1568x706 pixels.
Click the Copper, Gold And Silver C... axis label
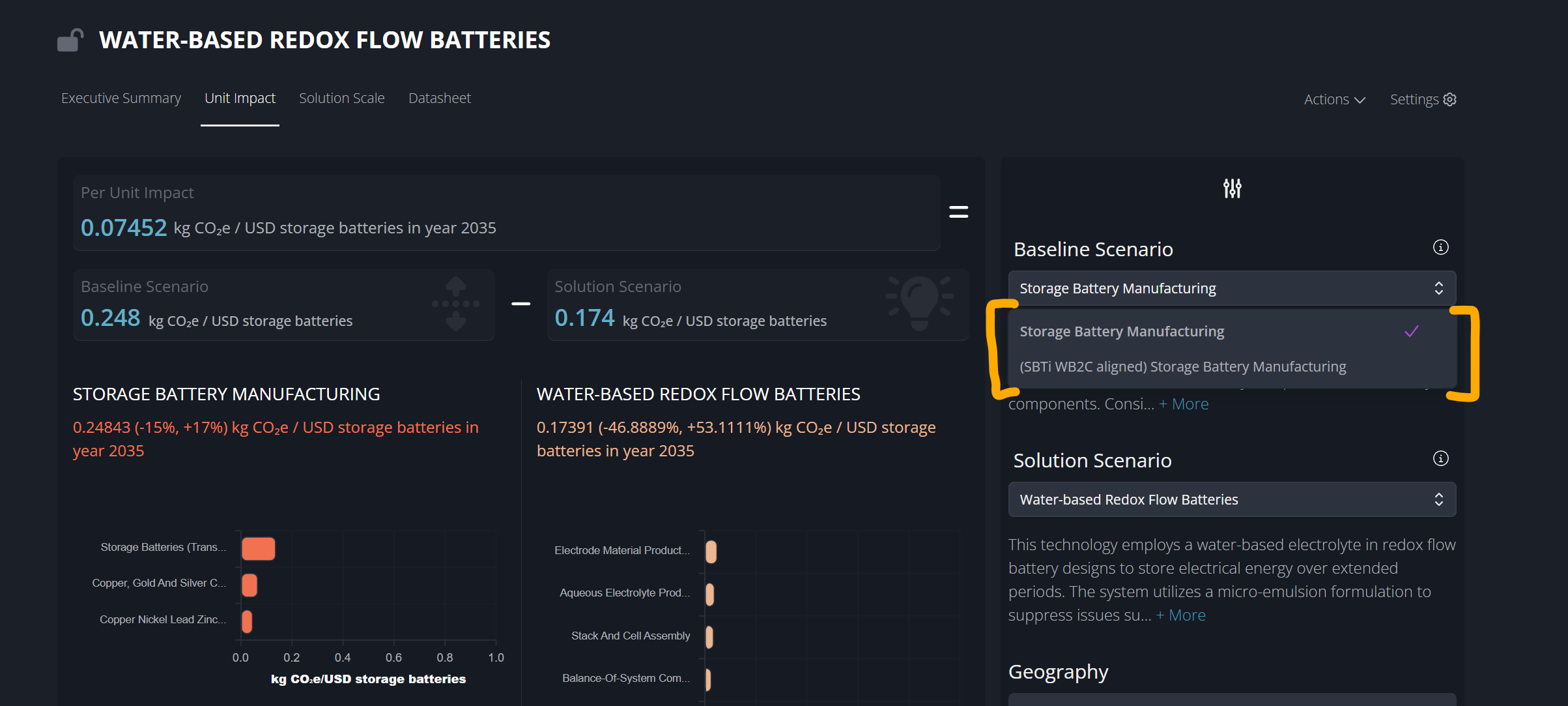pos(160,583)
